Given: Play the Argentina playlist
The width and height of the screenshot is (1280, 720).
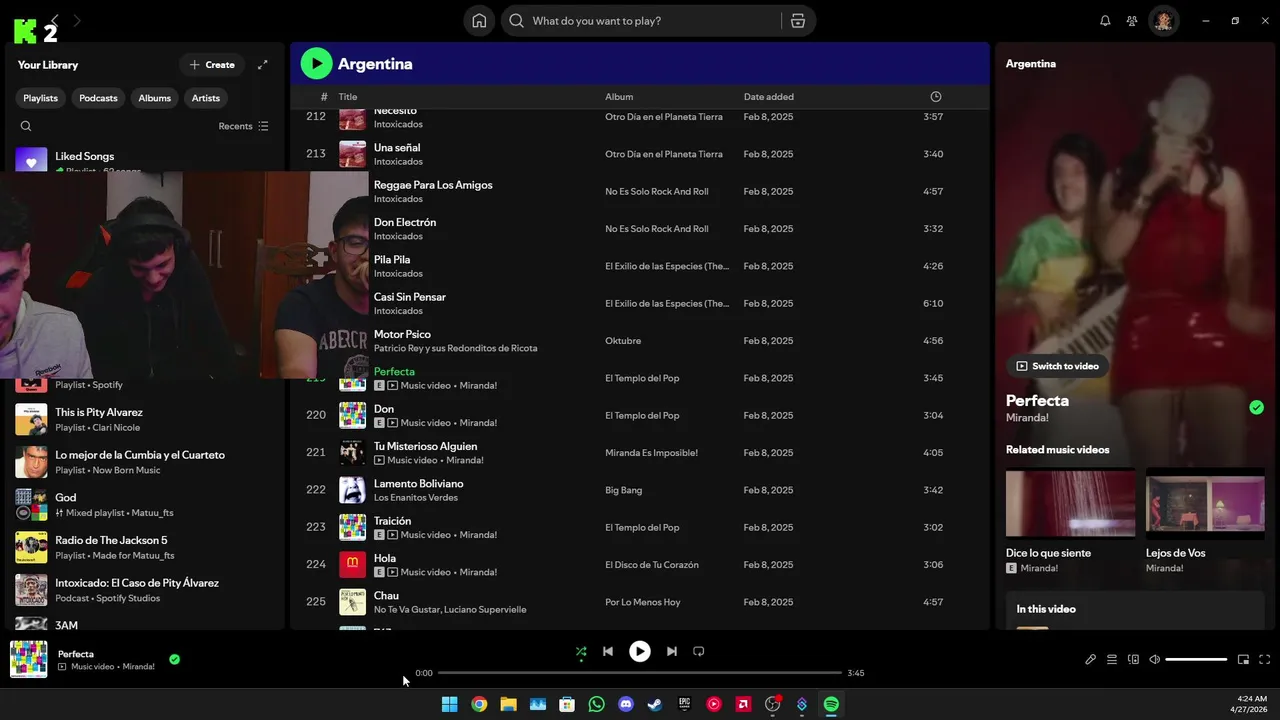Looking at the screenshot, I should point(316,64).
